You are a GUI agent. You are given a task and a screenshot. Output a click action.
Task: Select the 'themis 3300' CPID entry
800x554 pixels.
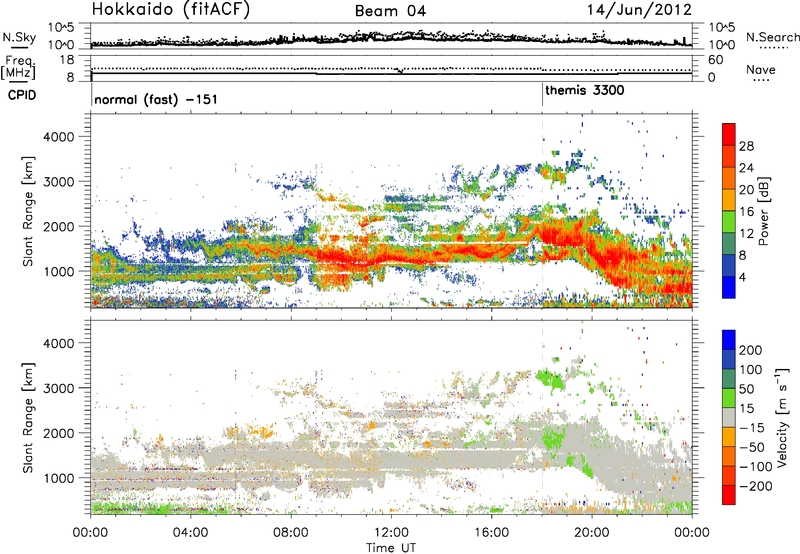(x=585, y=90)
